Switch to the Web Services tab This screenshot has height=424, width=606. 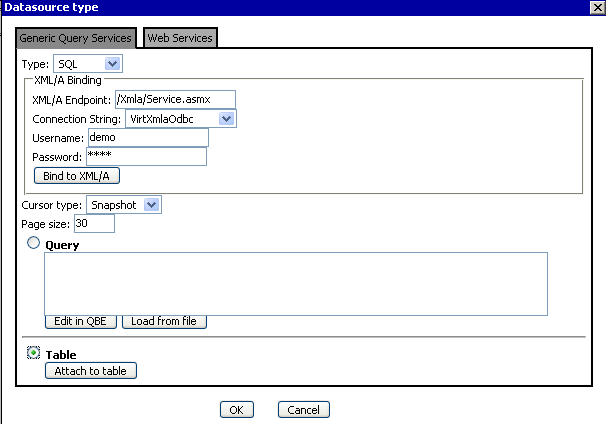[180, 38]
